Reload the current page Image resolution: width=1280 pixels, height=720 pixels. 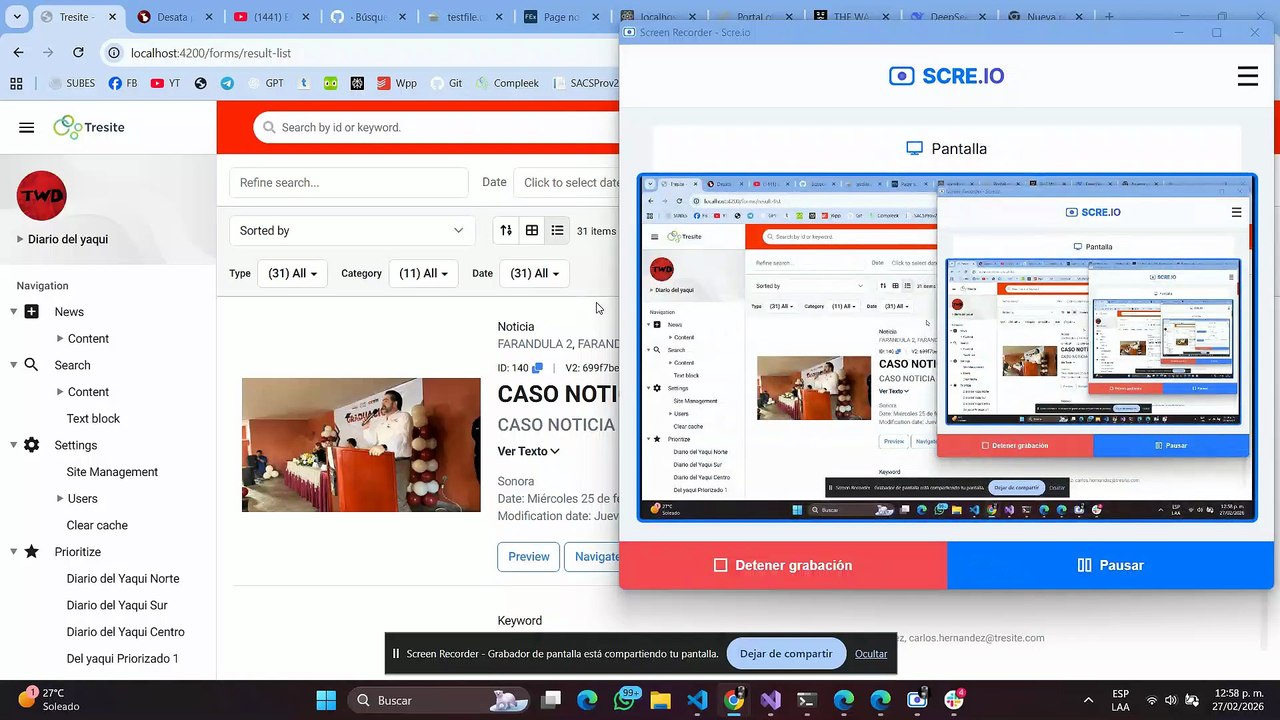[78, 52]
